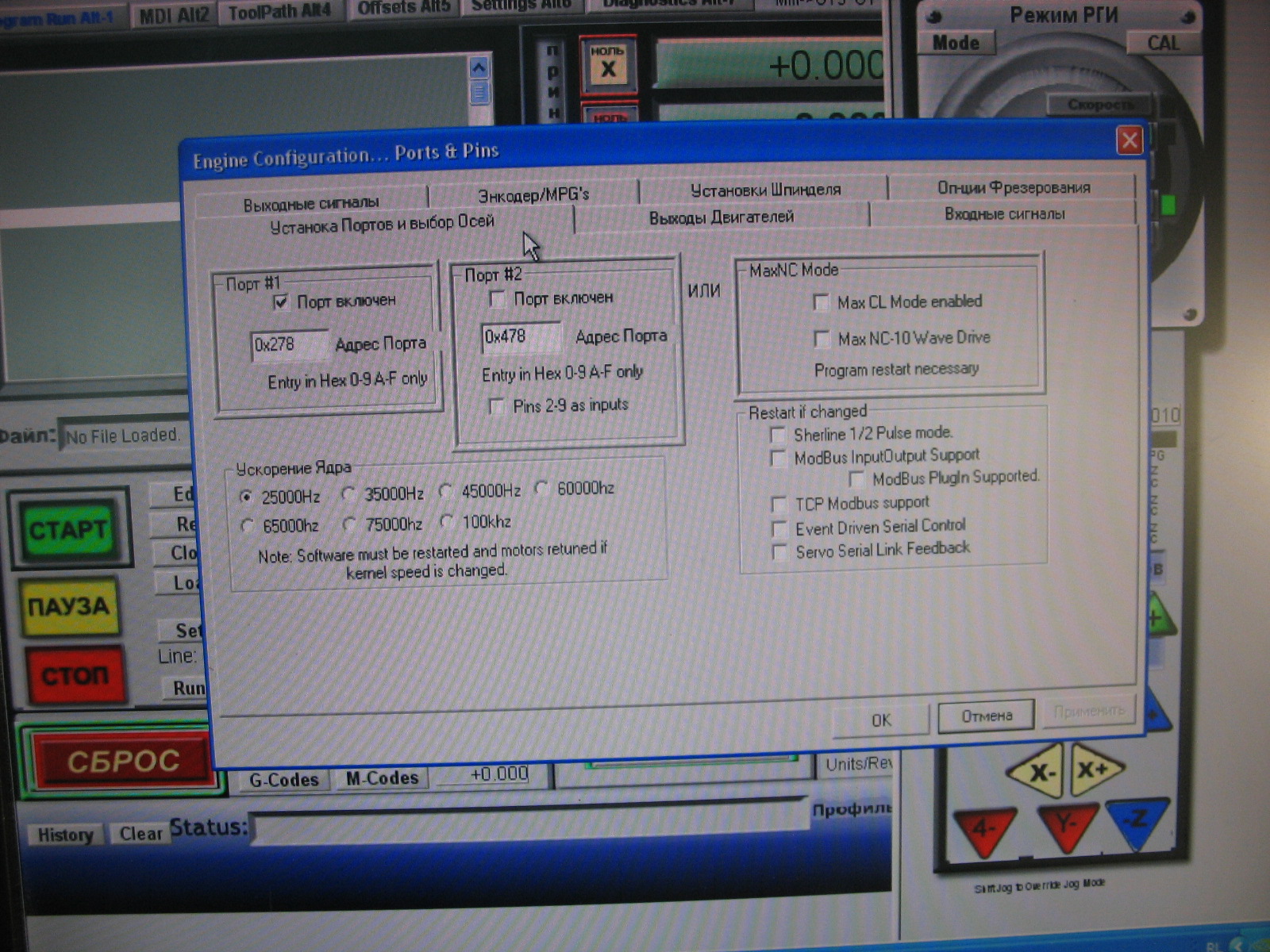Select 75000hz kernel speed
The width and height of the screenshot is (1270, 952).
click(x=349, y=524)
